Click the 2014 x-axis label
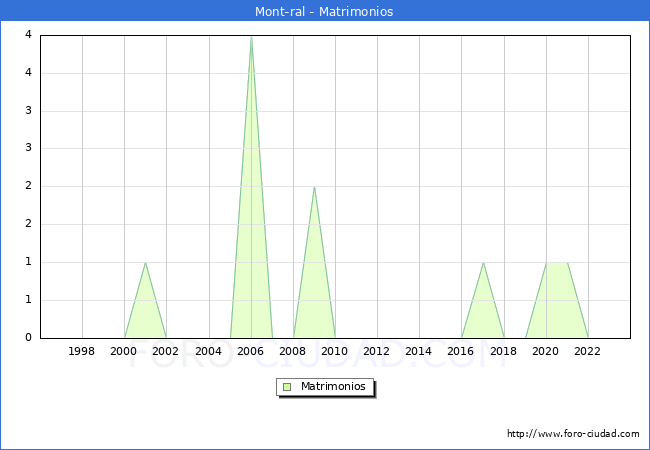Image resolution: width=650 pixels, height=450 pixels. click(419, 351)
